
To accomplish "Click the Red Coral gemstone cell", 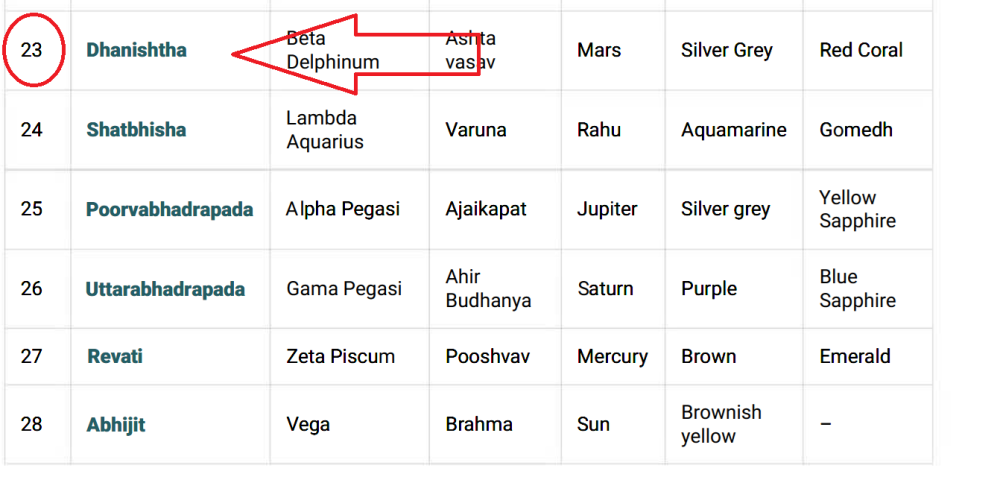I will (x=860, y=50).
